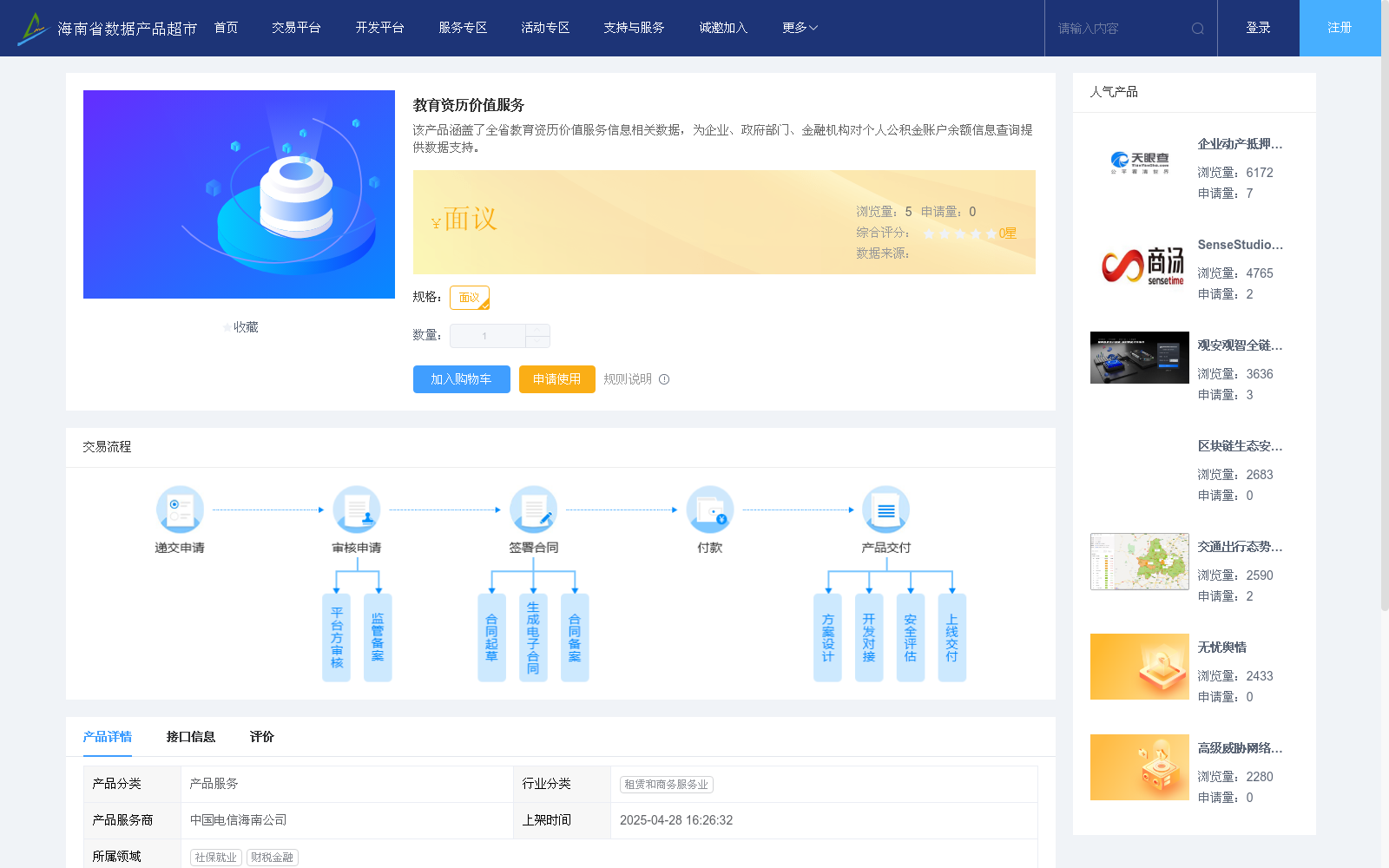
Task: Open the 交通出行态势 map thumbnail
Action: (x=1140, y=562)
